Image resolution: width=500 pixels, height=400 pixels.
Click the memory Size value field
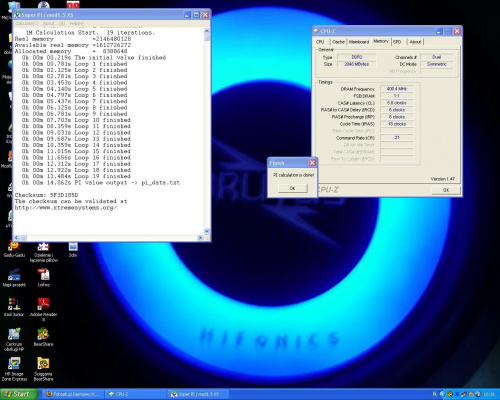(x=357, y=64)
